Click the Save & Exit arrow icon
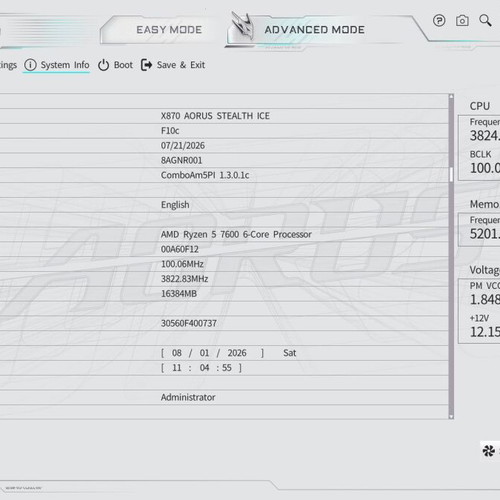 (146, 65)
